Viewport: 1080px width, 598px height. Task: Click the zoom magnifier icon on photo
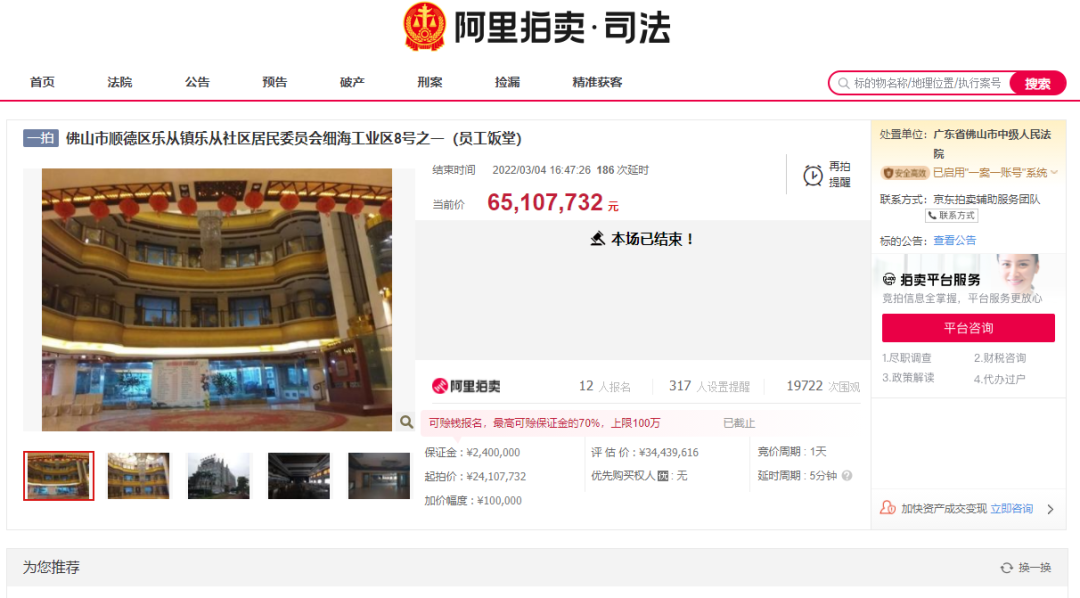tap(406, 422)
